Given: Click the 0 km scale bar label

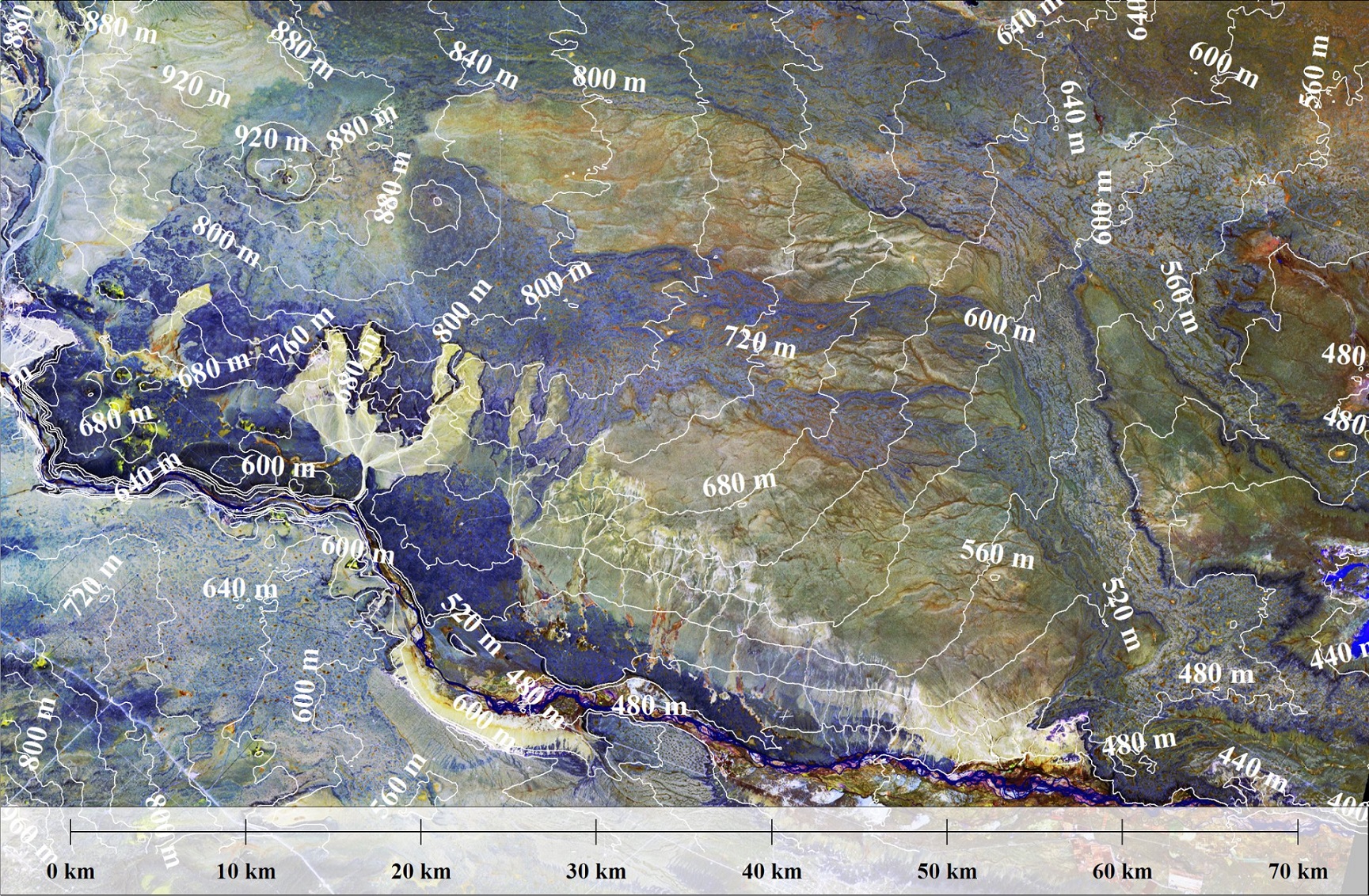Looking at the screenshot, I should [x=70, y=871].
